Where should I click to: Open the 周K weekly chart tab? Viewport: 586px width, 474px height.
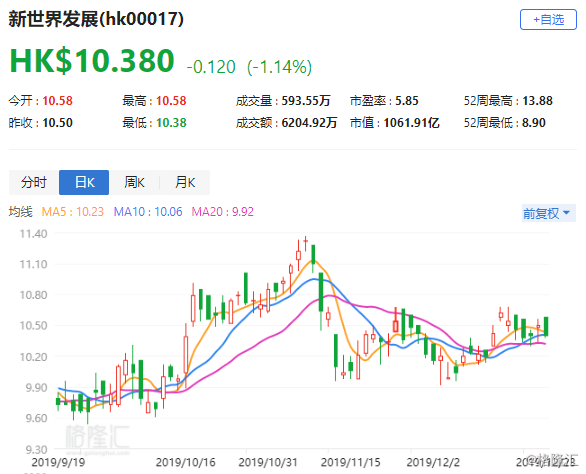135,182
